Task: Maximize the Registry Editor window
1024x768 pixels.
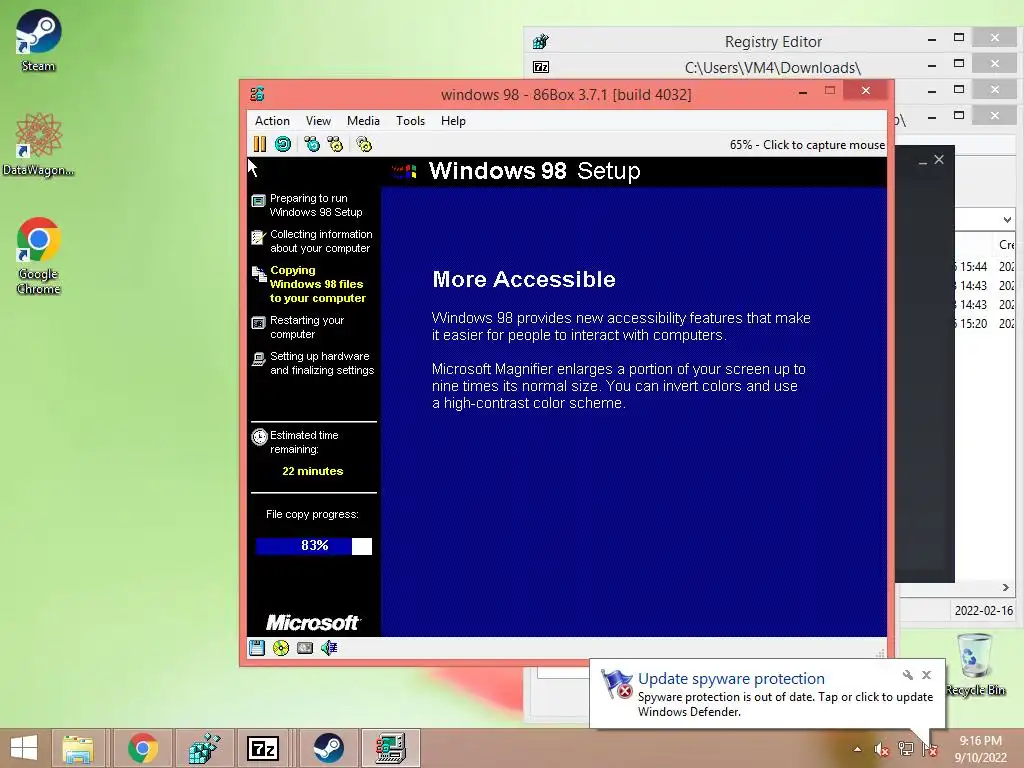Action: (x=959, y=38)
